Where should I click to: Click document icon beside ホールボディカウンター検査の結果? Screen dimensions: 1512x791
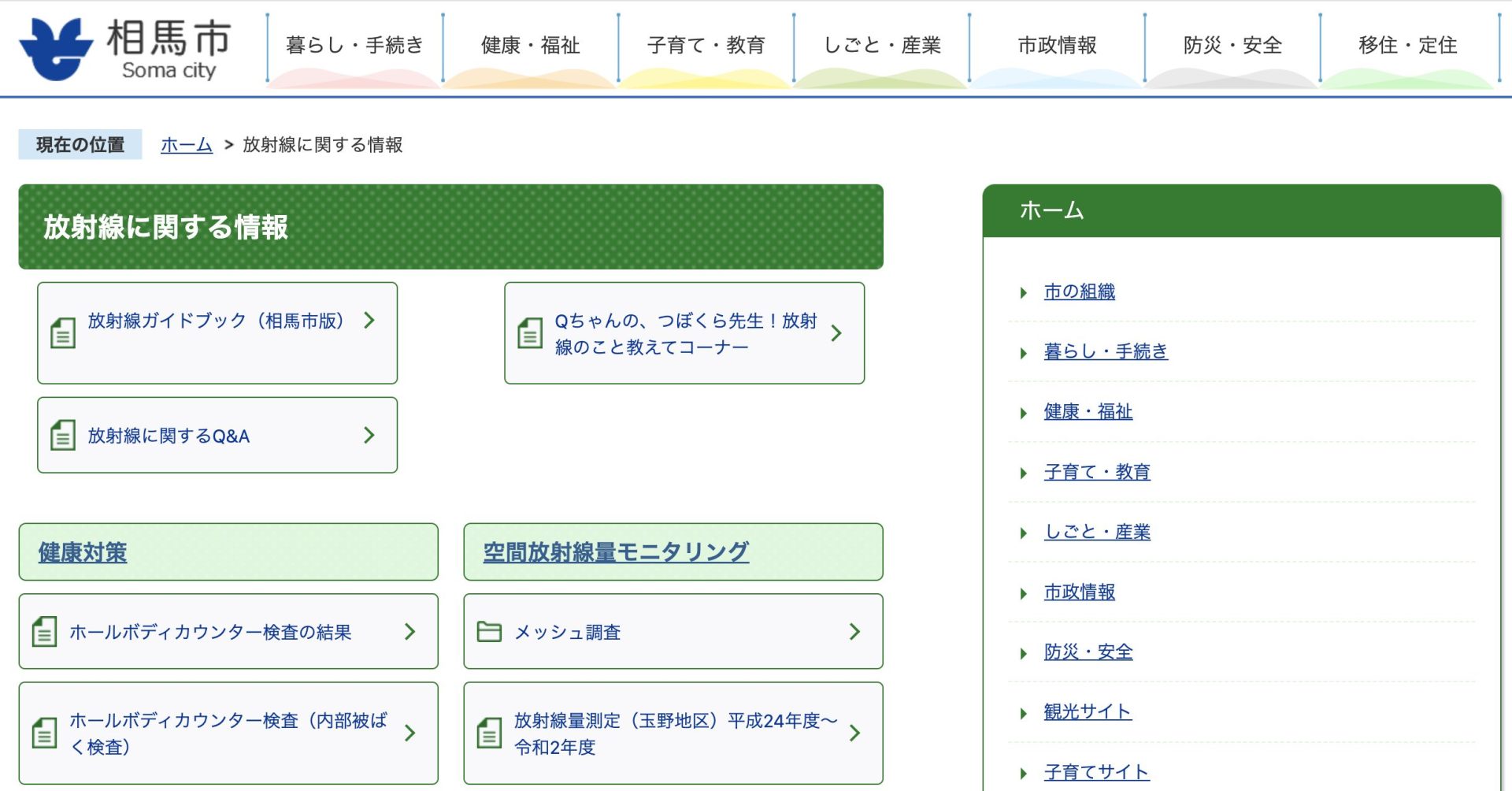[x=45, y=632]
